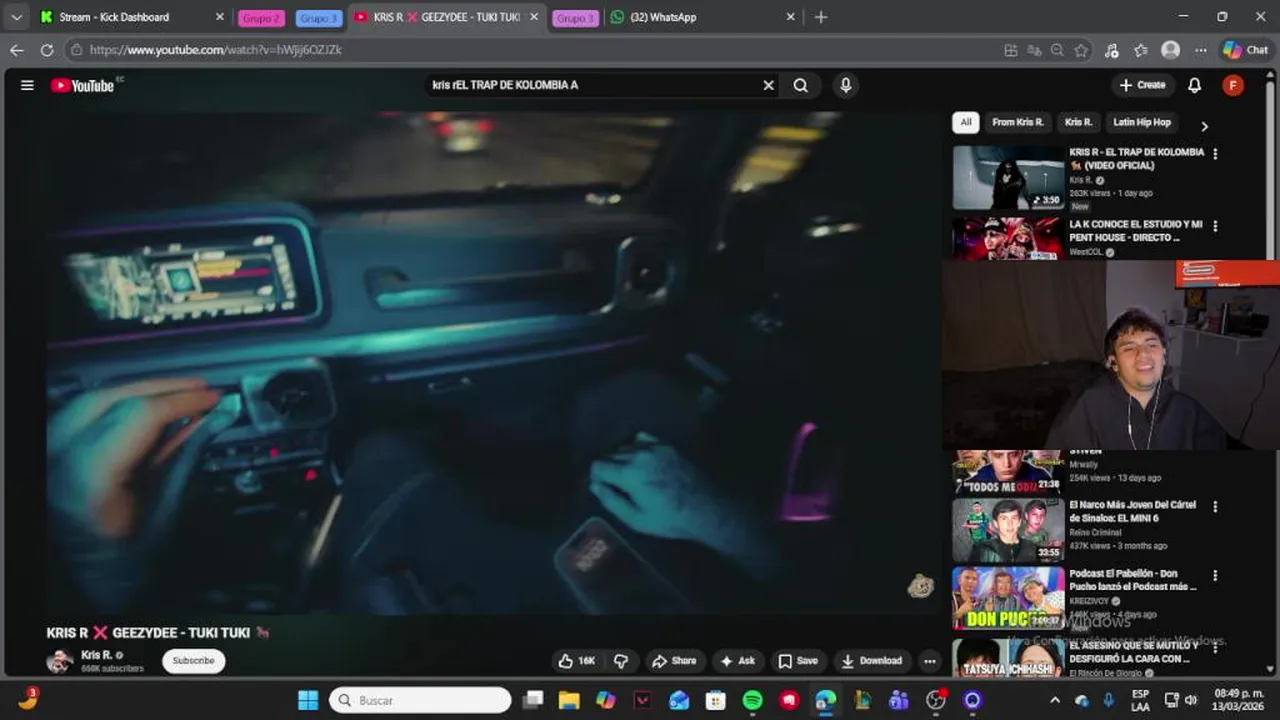Viewport: 1280px width, 720px height.
Task: Download the current video
Action: coord(871,661)
